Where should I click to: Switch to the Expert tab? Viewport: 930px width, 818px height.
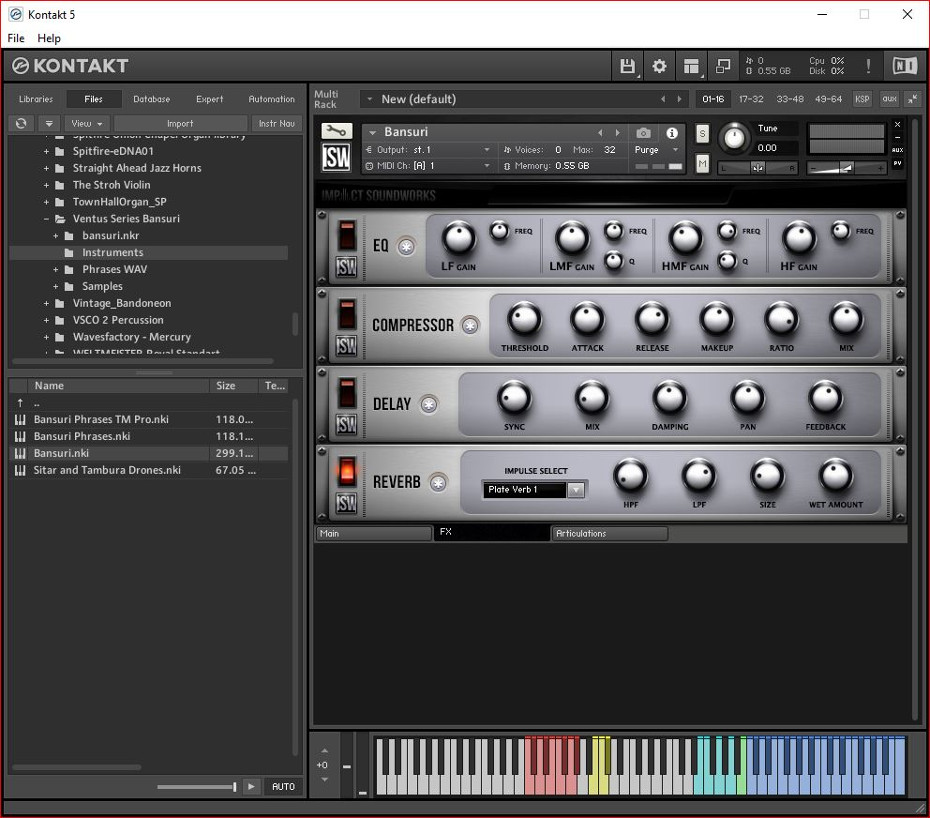click(209, 99)
